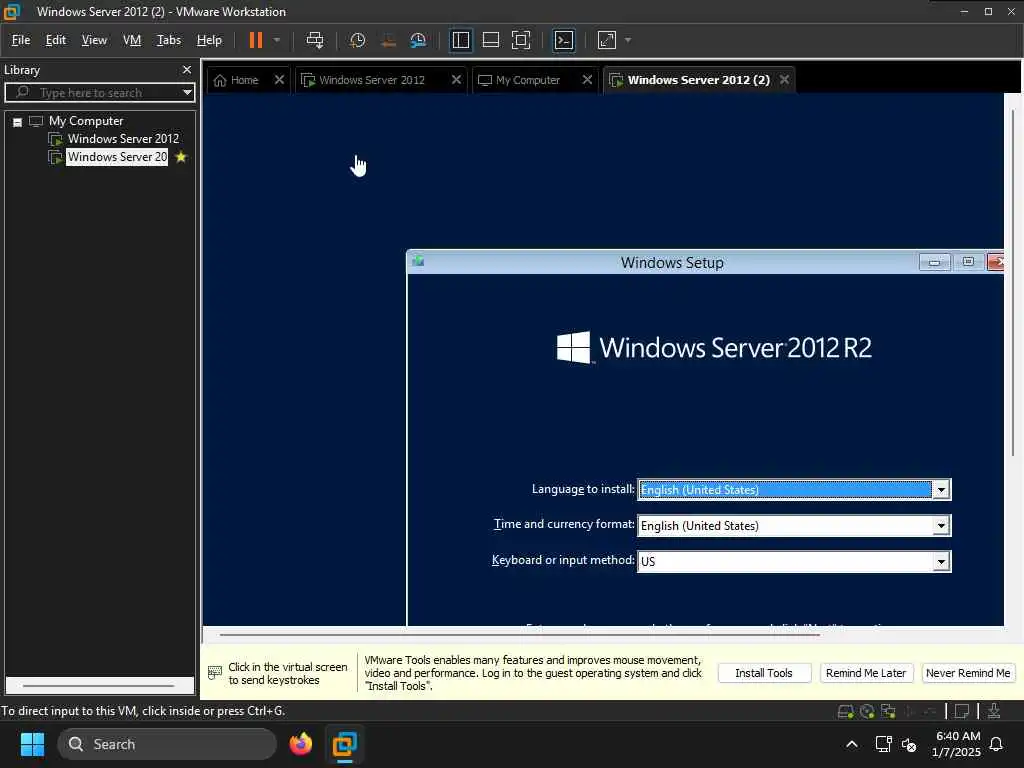
Task: Click Install Tools button
Action: point(764,673)
